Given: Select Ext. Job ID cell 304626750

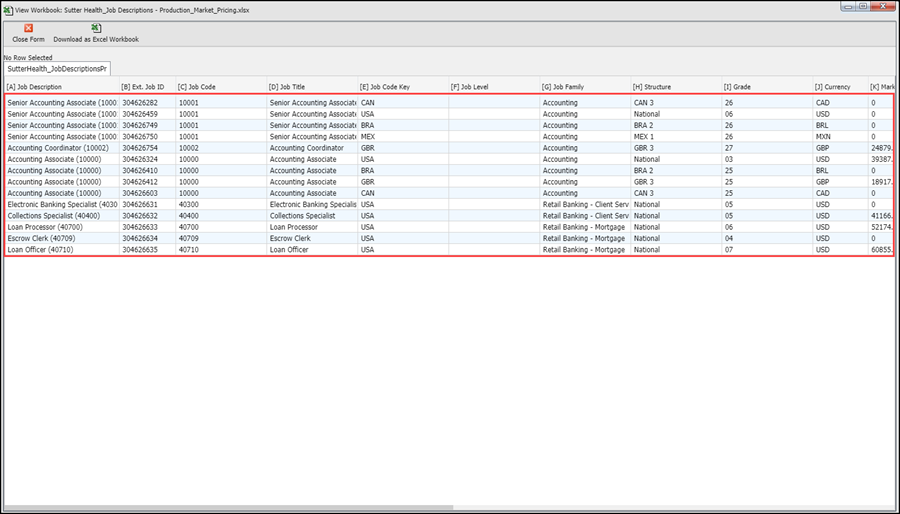Looking at the screenshot, I should (x=148, y=137).
